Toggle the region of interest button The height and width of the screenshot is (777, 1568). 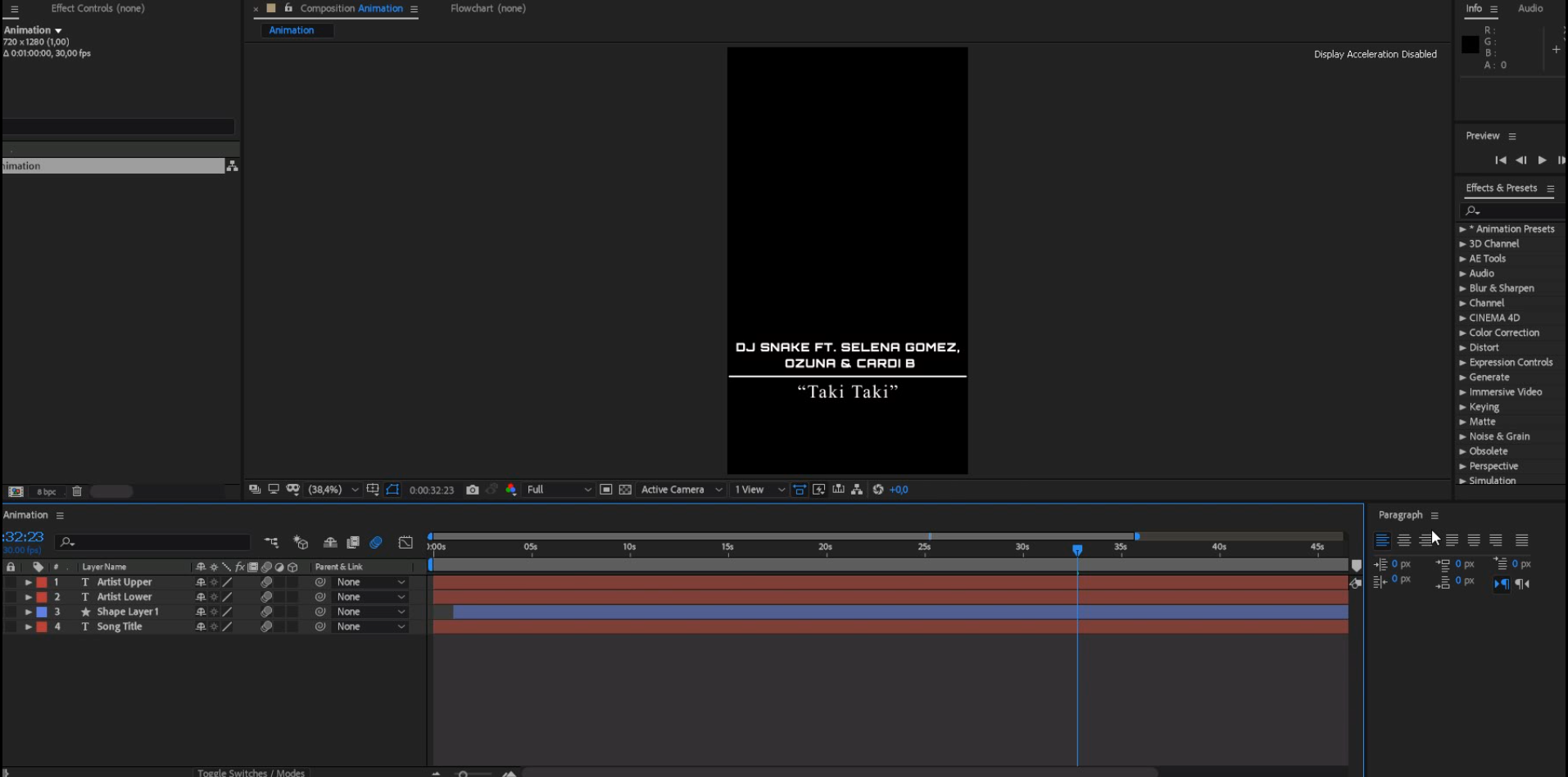pos(605,490)
